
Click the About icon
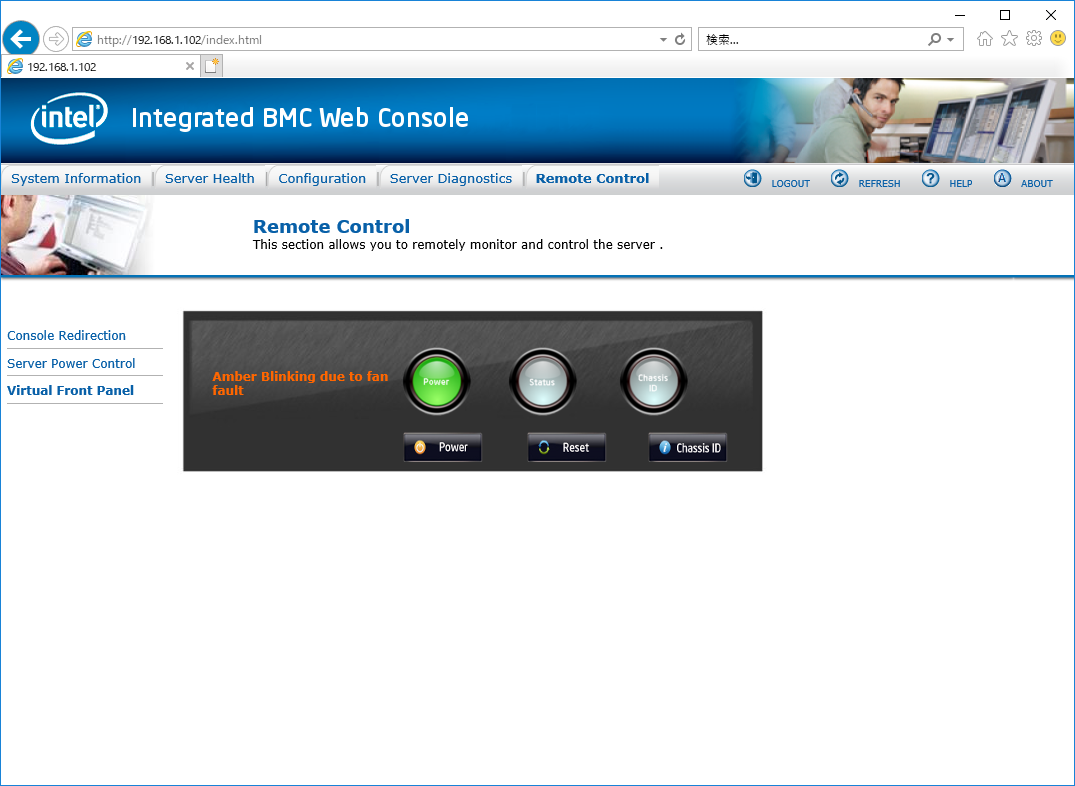coord(1002,179)
